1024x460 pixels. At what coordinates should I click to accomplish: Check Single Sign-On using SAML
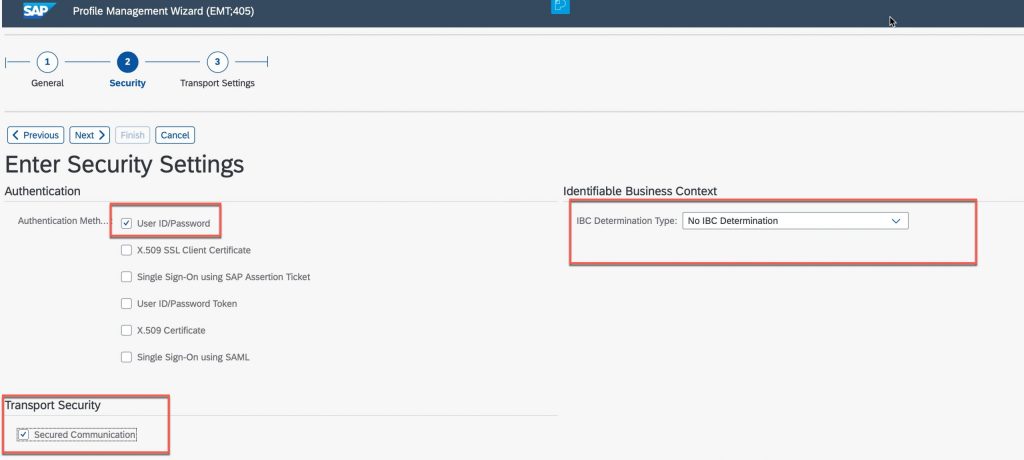point(127,357)
